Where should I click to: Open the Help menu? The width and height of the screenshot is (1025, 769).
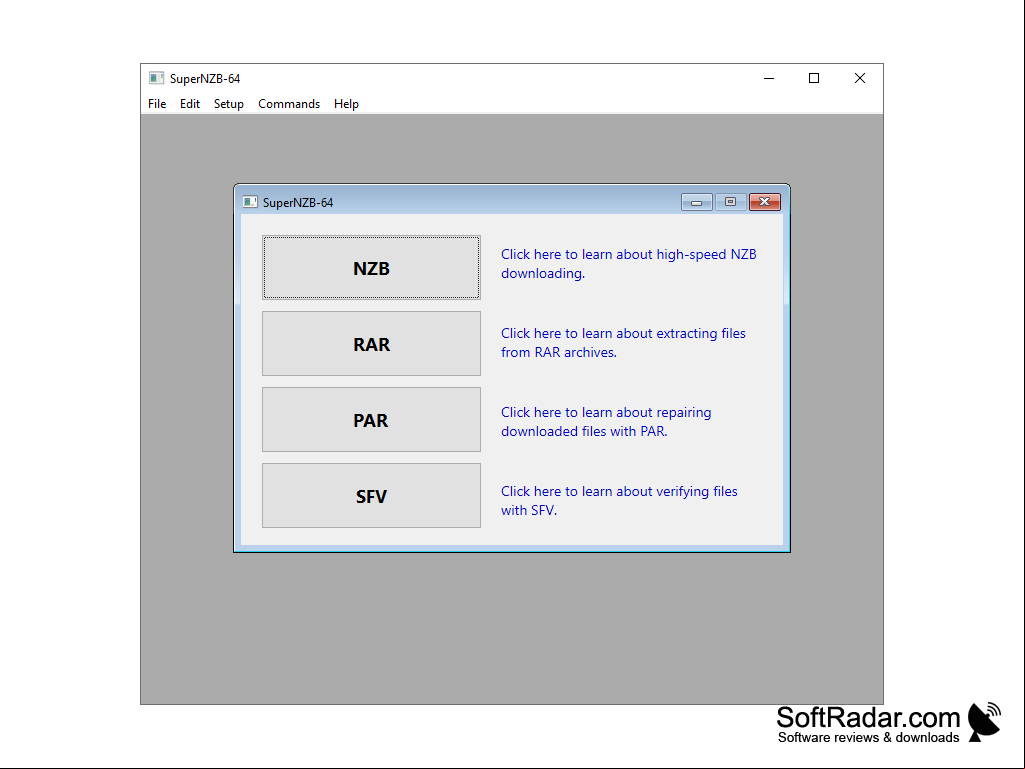click(x=346, y=104)
